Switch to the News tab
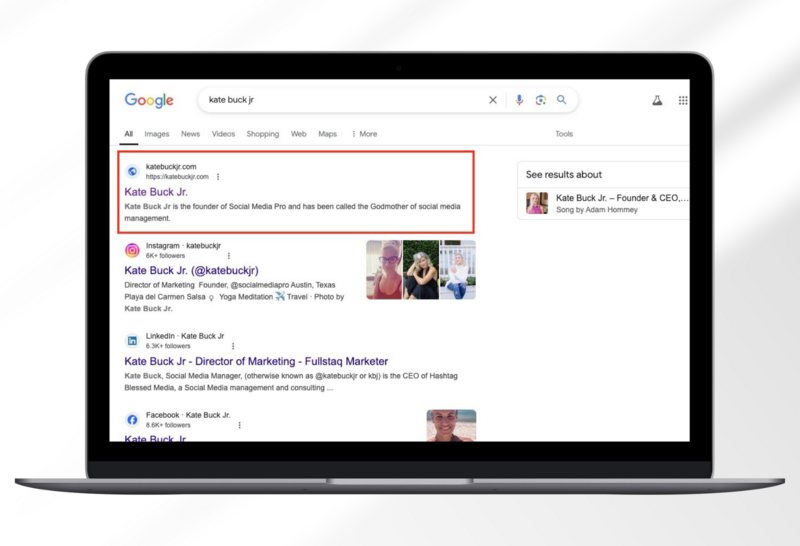 pyautogui.click(x=190, y=134)
